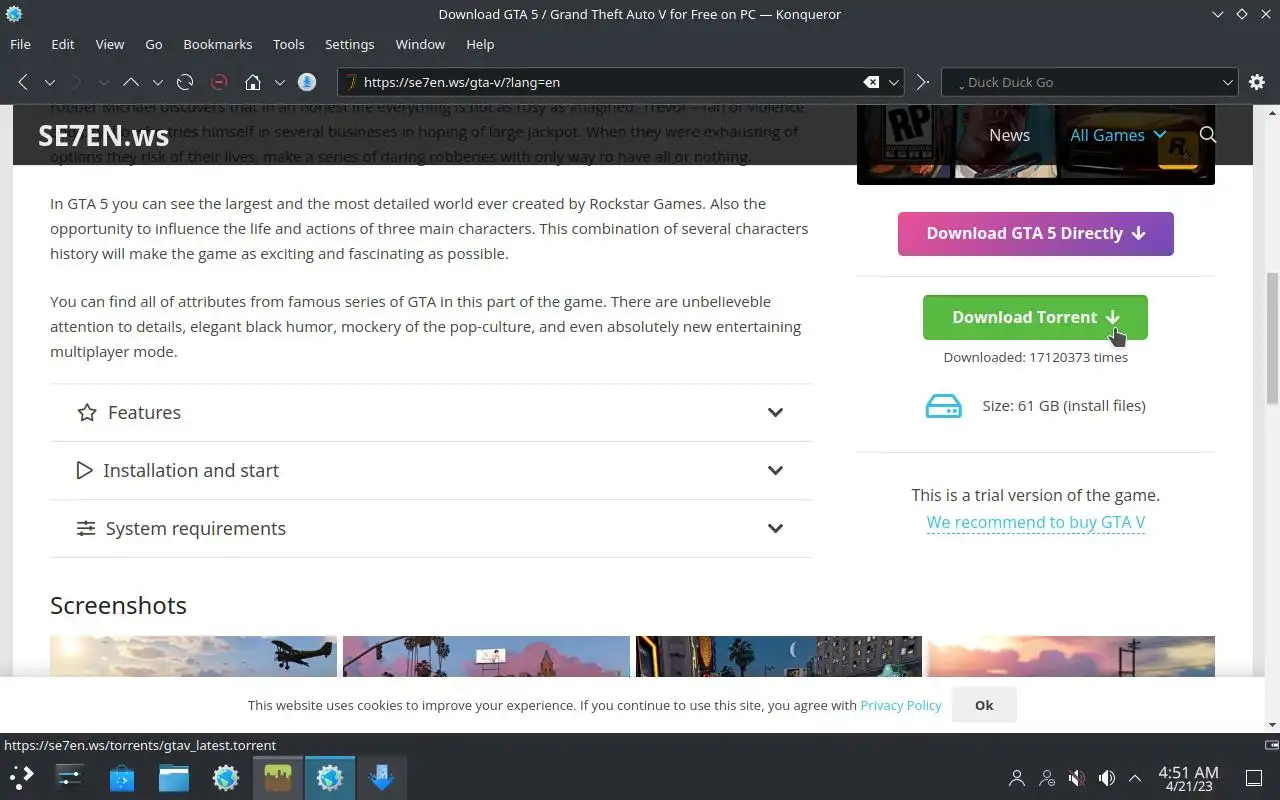Stop loading with the red stop icon
This screenshot has width=1280, height=800.
219,82
